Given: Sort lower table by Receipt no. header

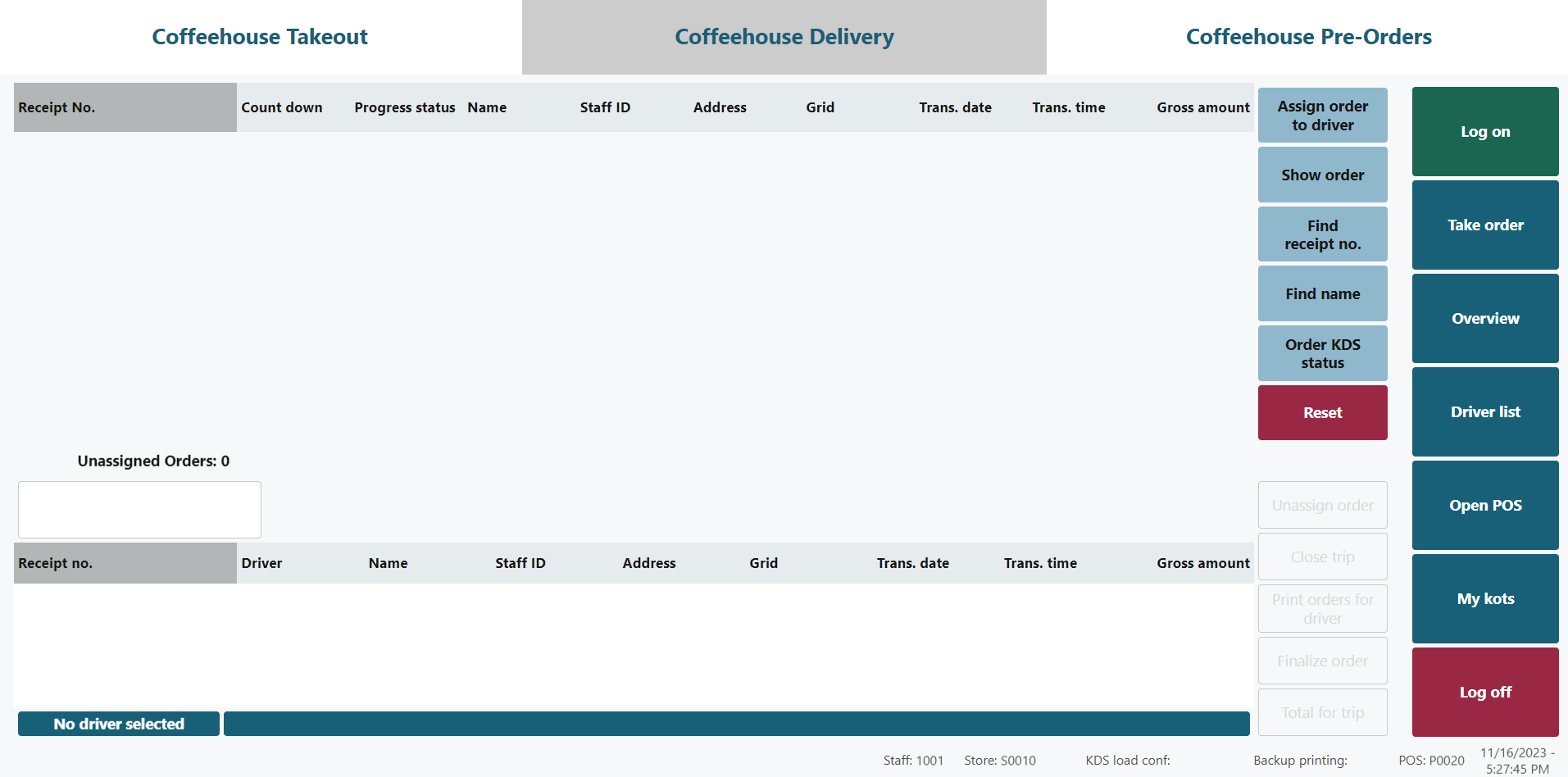Looking at the screenshot, I should click(125, 563).
